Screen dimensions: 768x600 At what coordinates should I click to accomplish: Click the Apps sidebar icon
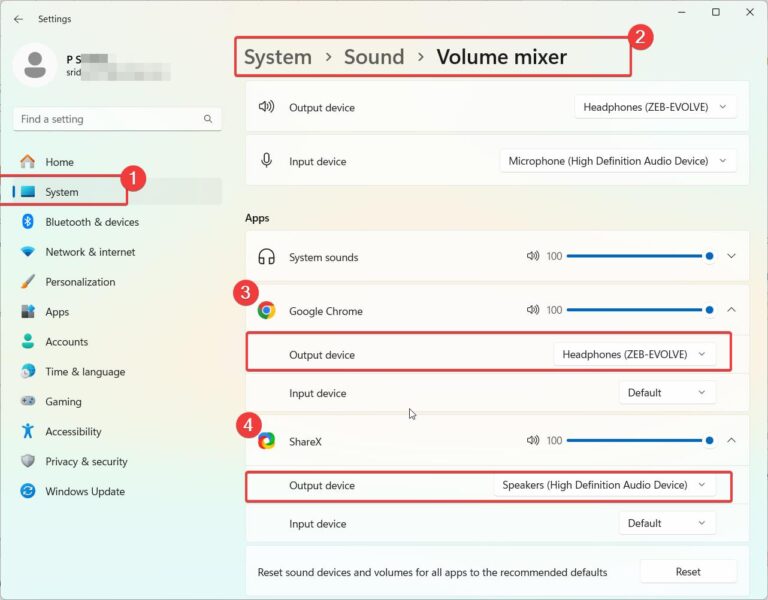tap(28, 312)
